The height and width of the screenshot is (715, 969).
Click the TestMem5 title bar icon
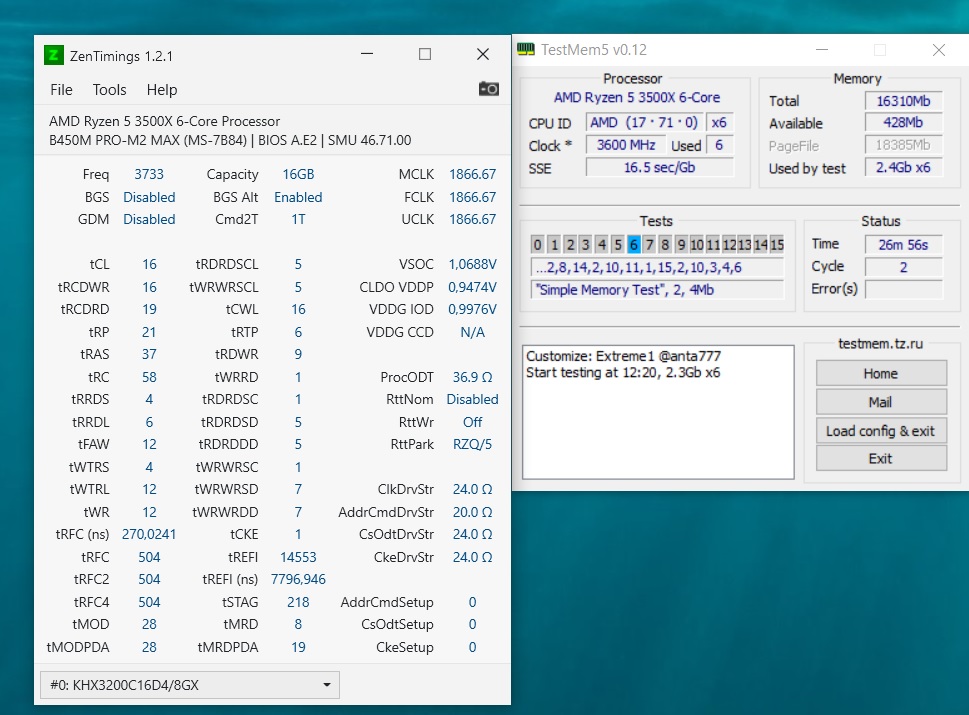[x=526, y=49]
